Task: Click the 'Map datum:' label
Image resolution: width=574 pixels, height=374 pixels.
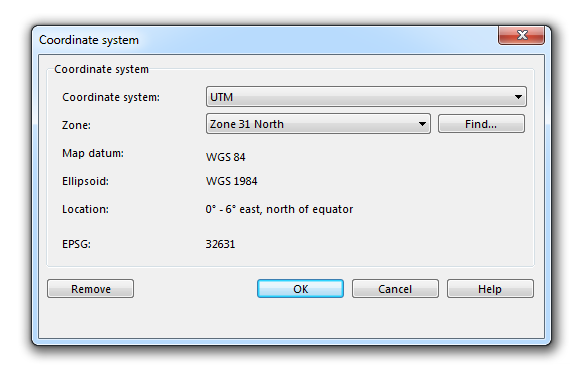Action: pos(93,153)
